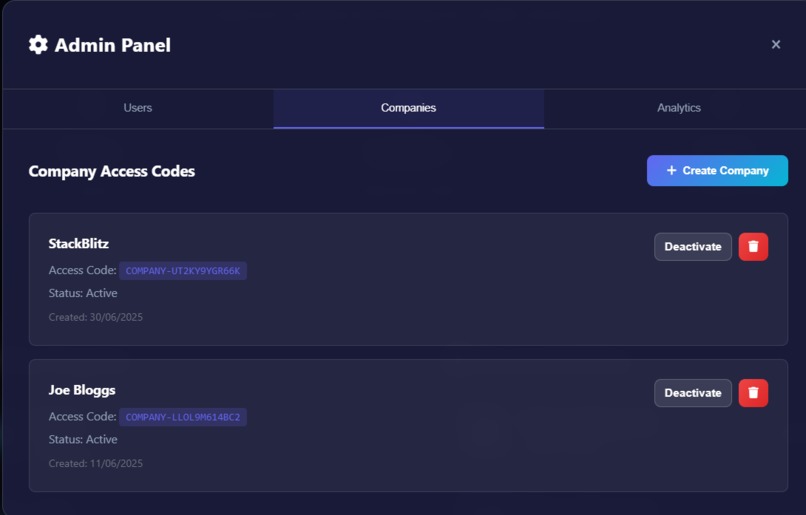Screen dimensions: 806x515
Task: Select the Joe Bloggs company name
Action: pyautogui.click(x=82, y=390)
